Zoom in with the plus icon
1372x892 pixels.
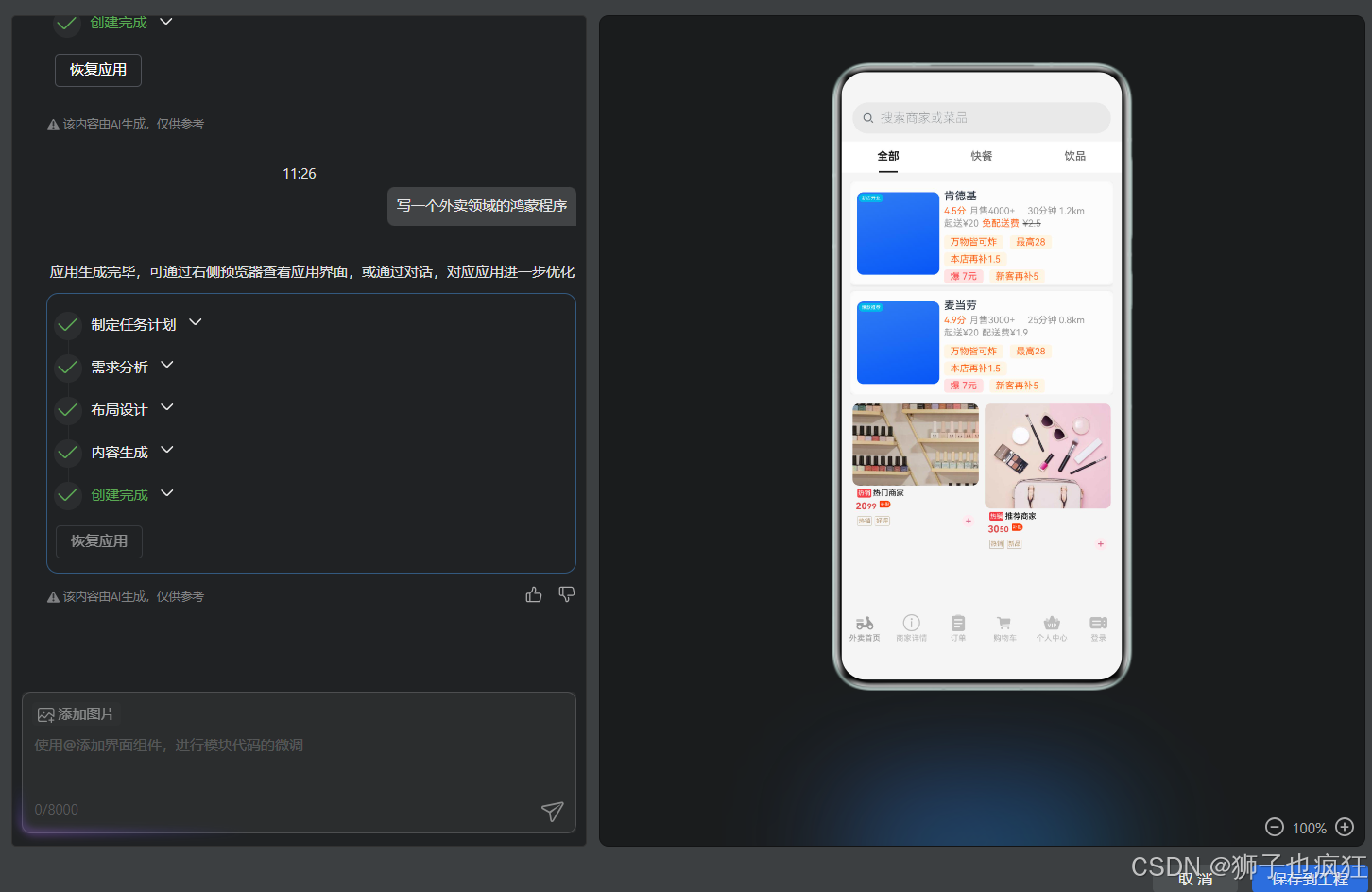click(1345, 827)
